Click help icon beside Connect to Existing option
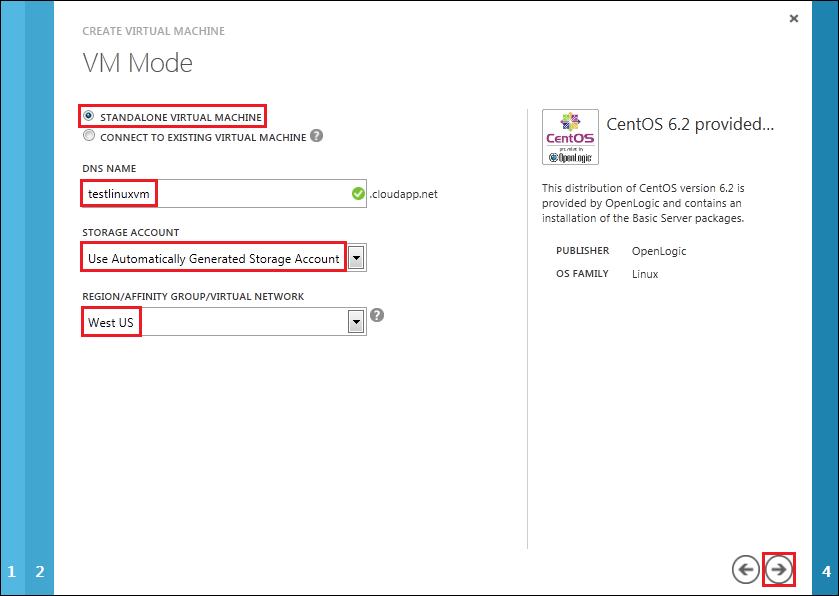The image size is (839, 596). [316, 136]
